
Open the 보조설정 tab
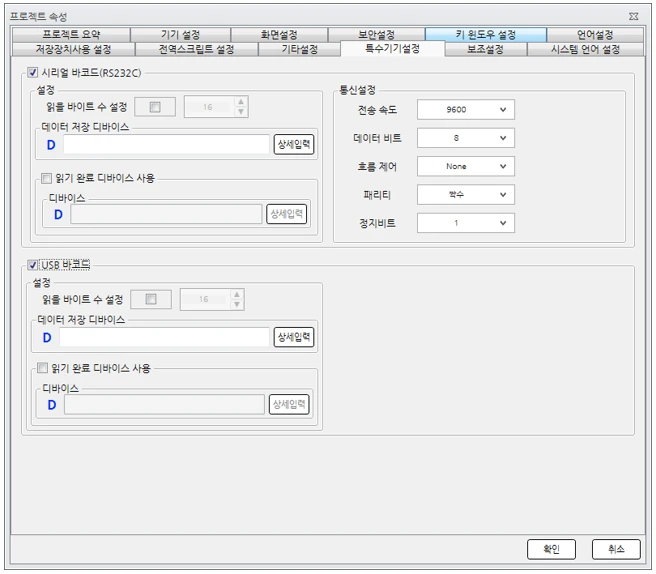[486, 49]
